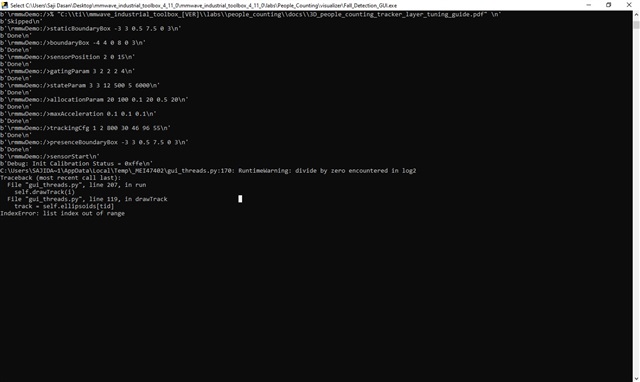Click the line 'sensorPosition 2 0 15'
The height and width of the screenshot is (382, 640).
(x=68, y=57)
